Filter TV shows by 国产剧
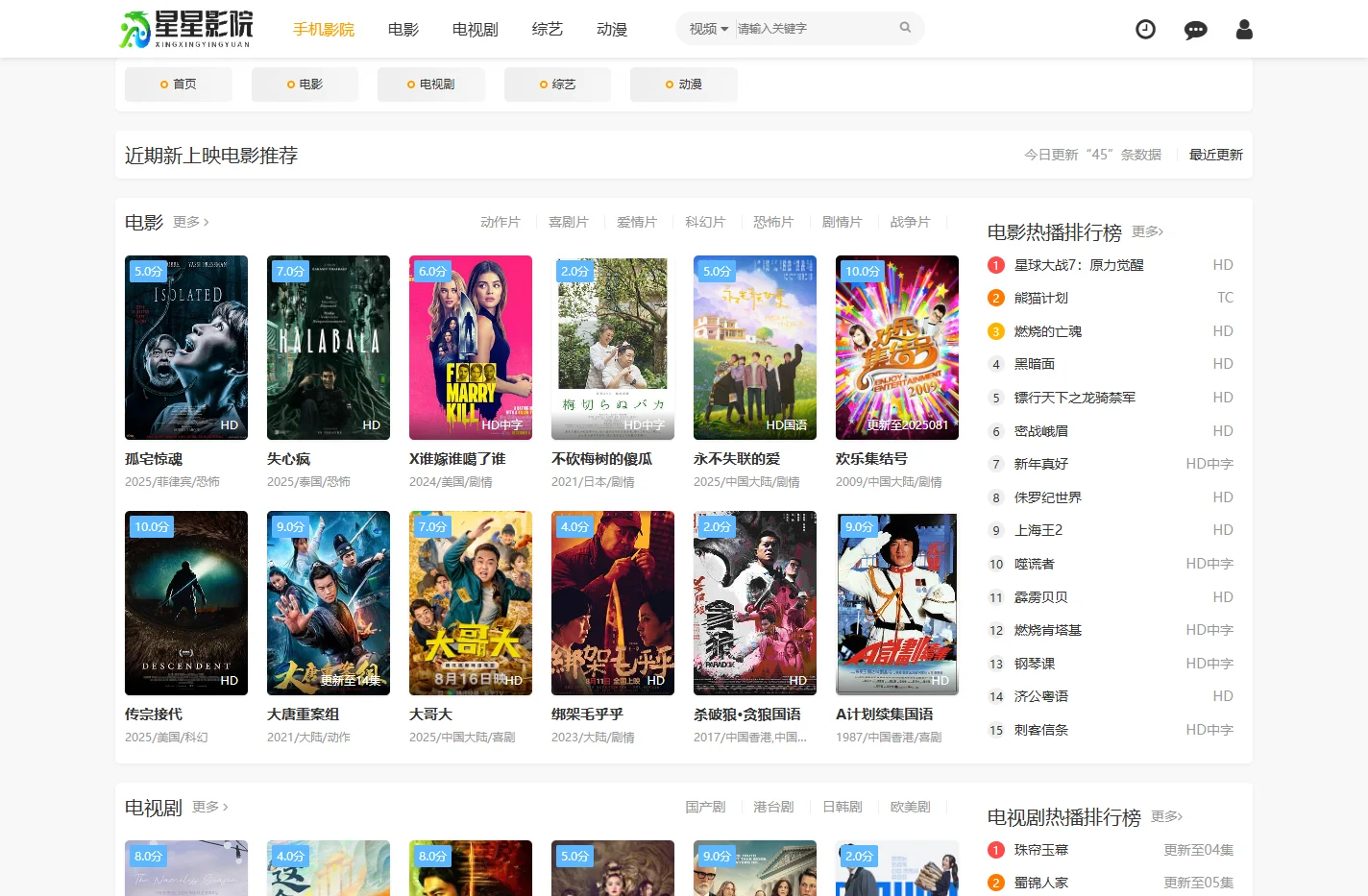Viewport: 1368px width, 896px height. [705, 807]
